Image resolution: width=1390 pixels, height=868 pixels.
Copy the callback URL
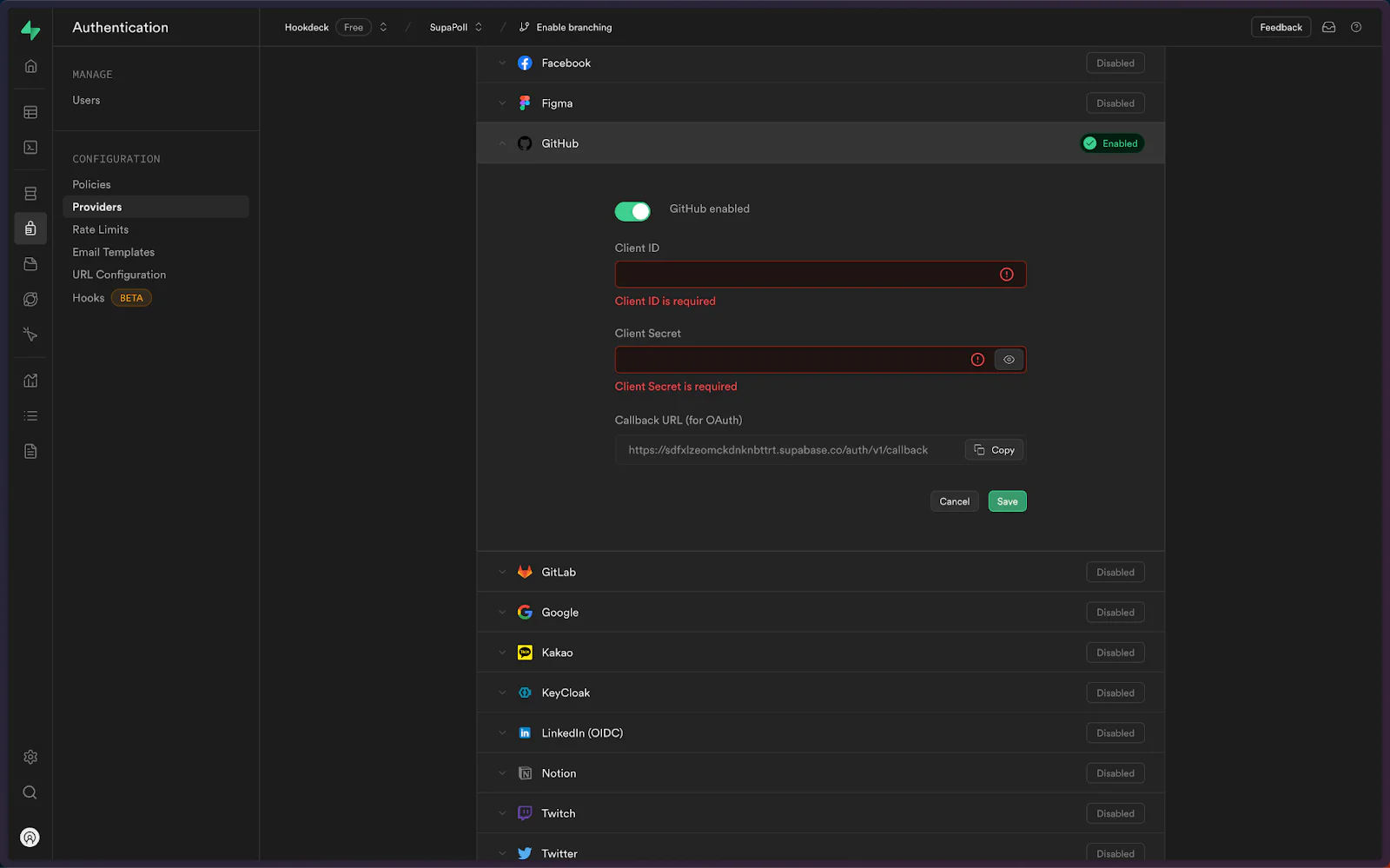tap(994, 450)
